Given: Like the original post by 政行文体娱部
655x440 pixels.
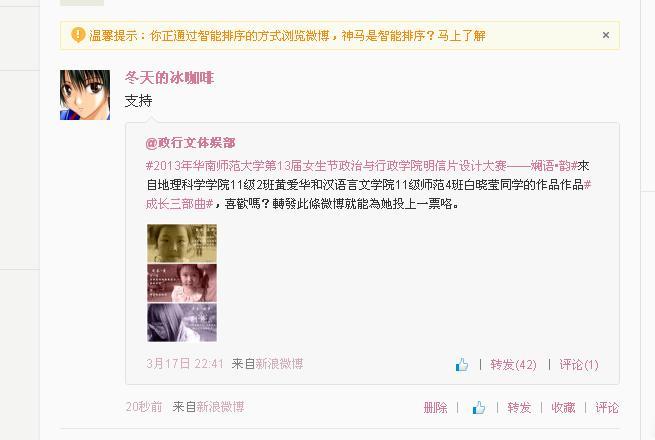Looking at the screenshot, I should (x=462, y=365).
